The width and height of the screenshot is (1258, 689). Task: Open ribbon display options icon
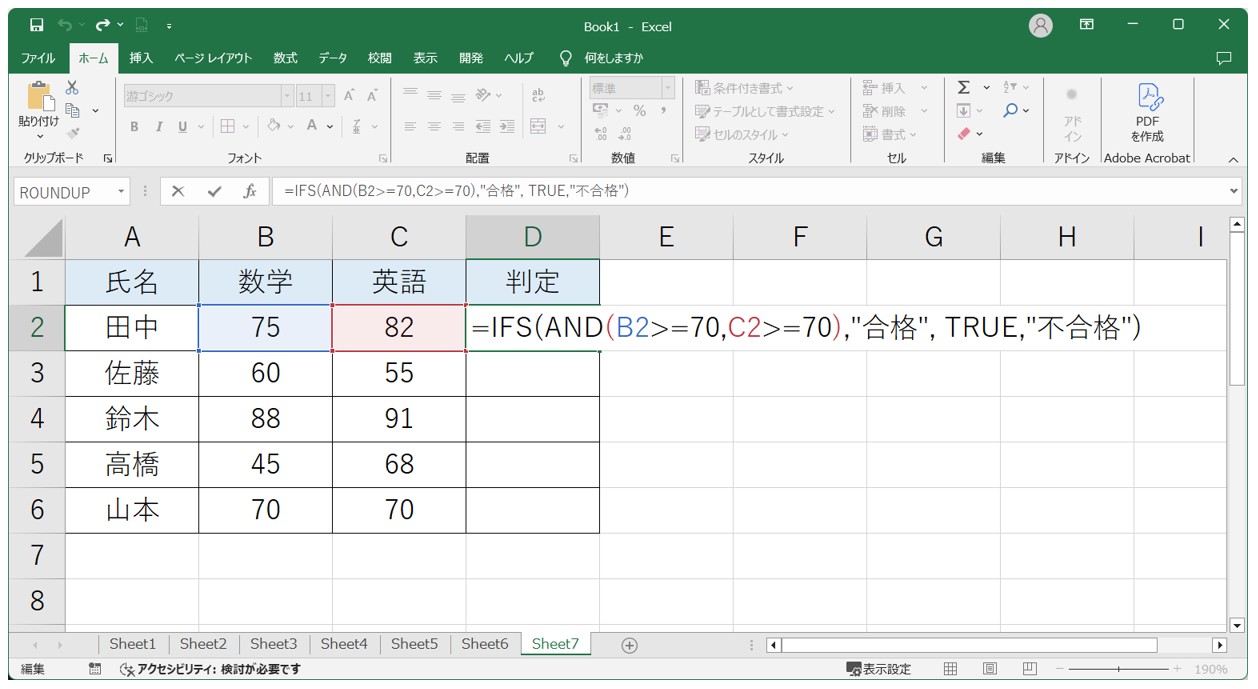coord(1087,25)
